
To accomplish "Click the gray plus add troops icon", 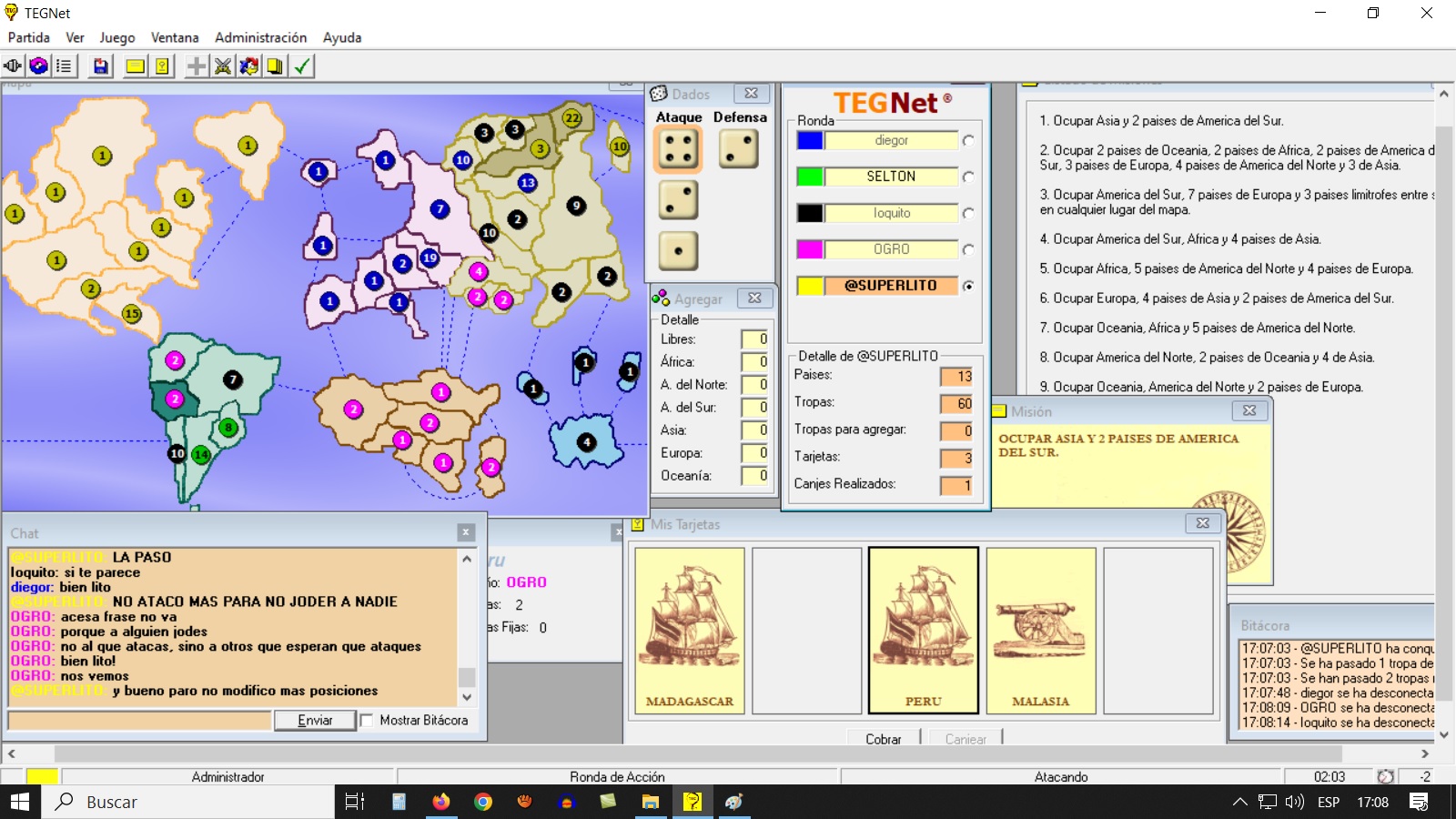I will pyautogui.click(x=197, y=66).
